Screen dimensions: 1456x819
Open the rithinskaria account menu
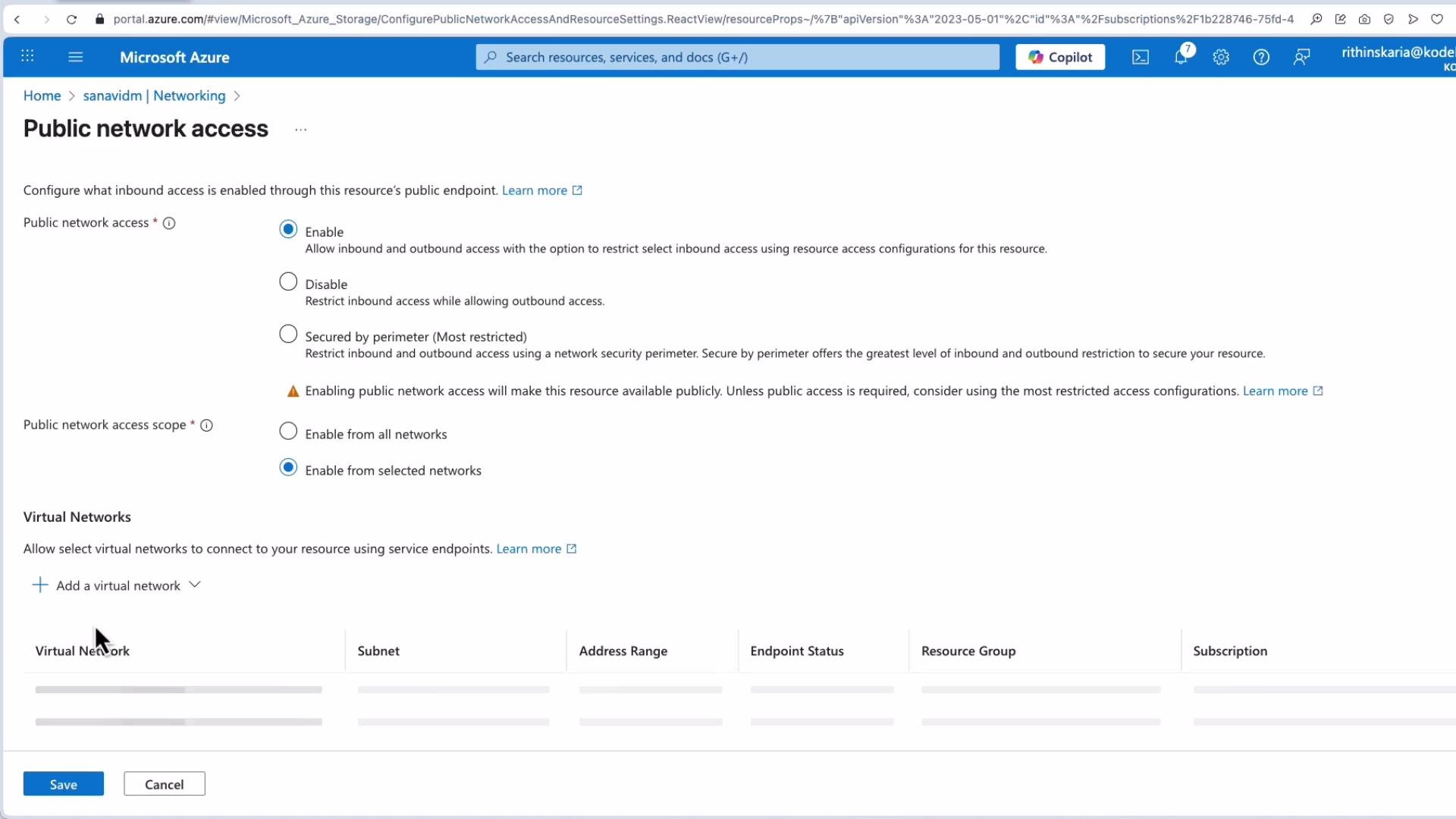click(x=1398, y=58)
